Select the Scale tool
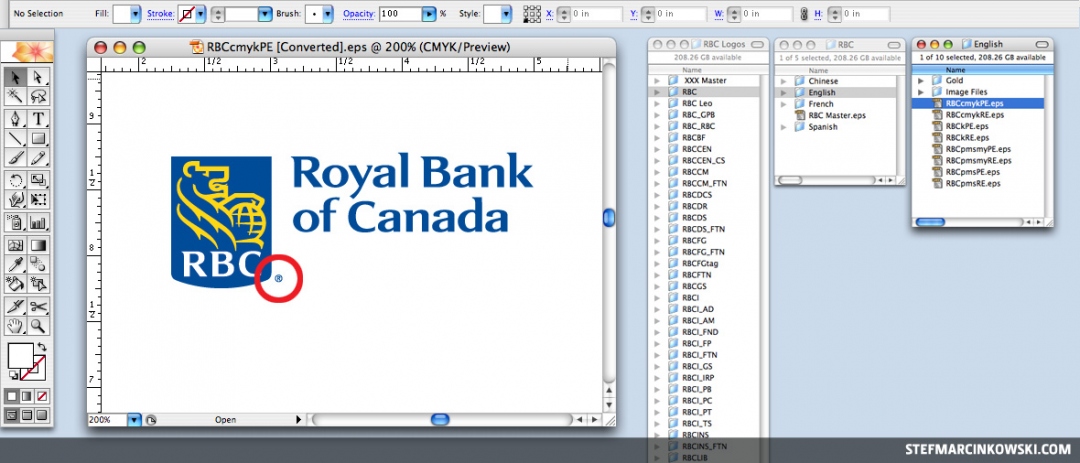The width and height of the screenshot is (1080, 463). click(39, 181)
